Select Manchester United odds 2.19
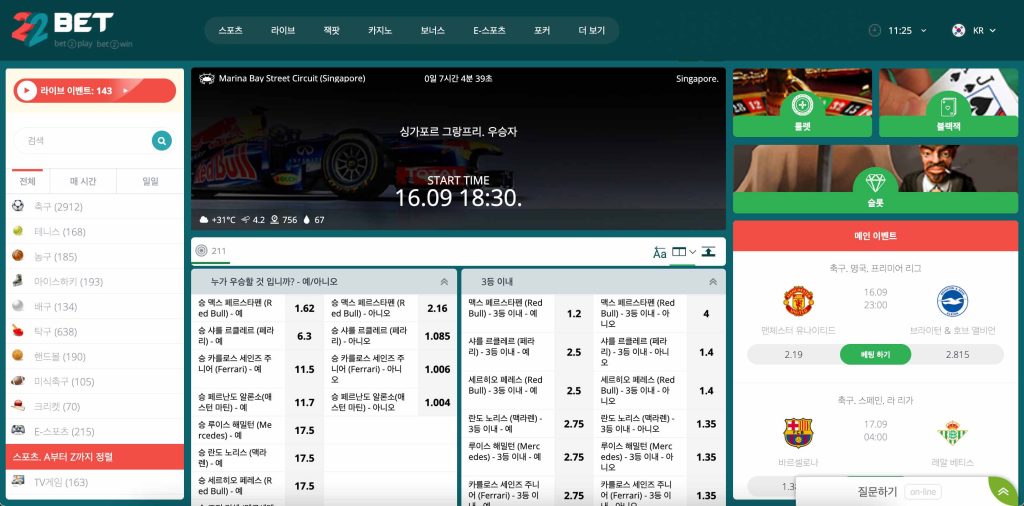Image resolution: width=1024 pixels, height=506 pixels. coord(793,355)
